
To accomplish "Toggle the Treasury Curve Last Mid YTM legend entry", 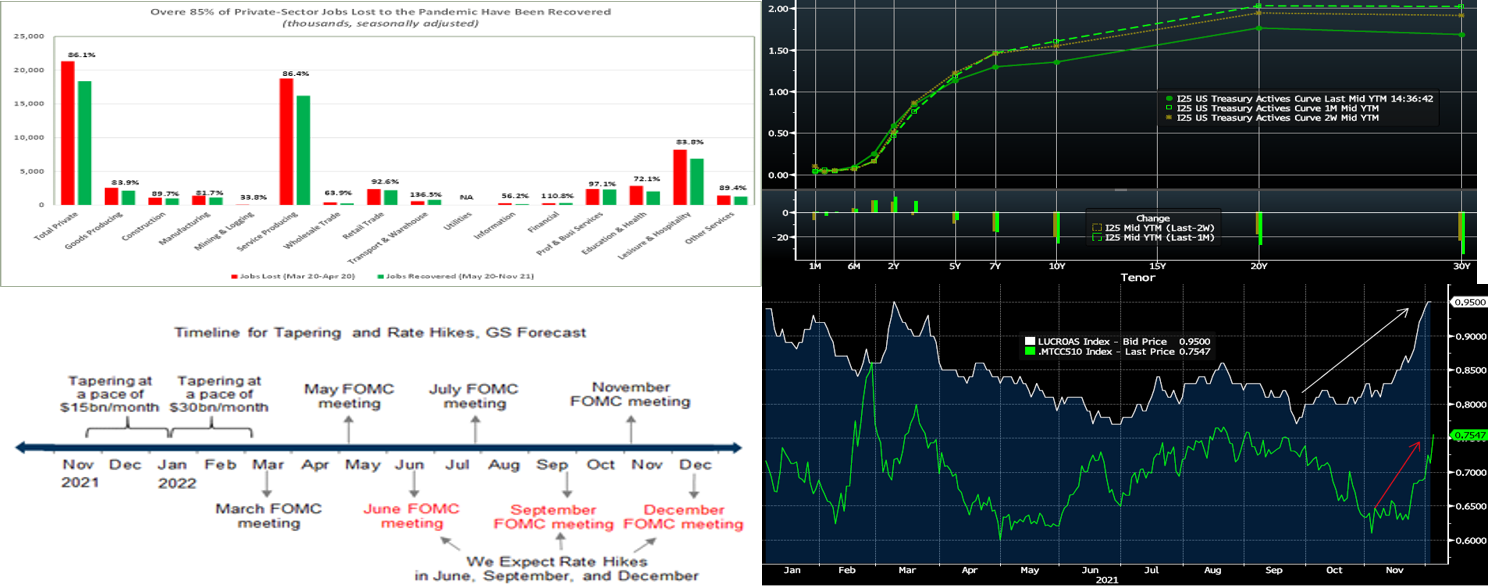I will coord(1298,98).
